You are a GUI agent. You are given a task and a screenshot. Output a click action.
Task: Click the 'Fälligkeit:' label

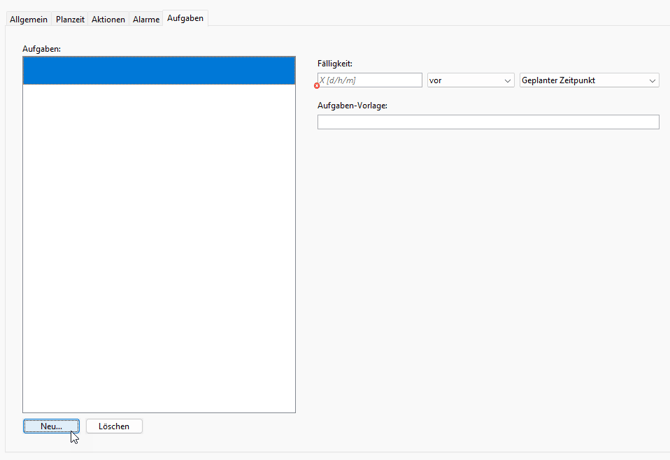[x=335, y=64]
